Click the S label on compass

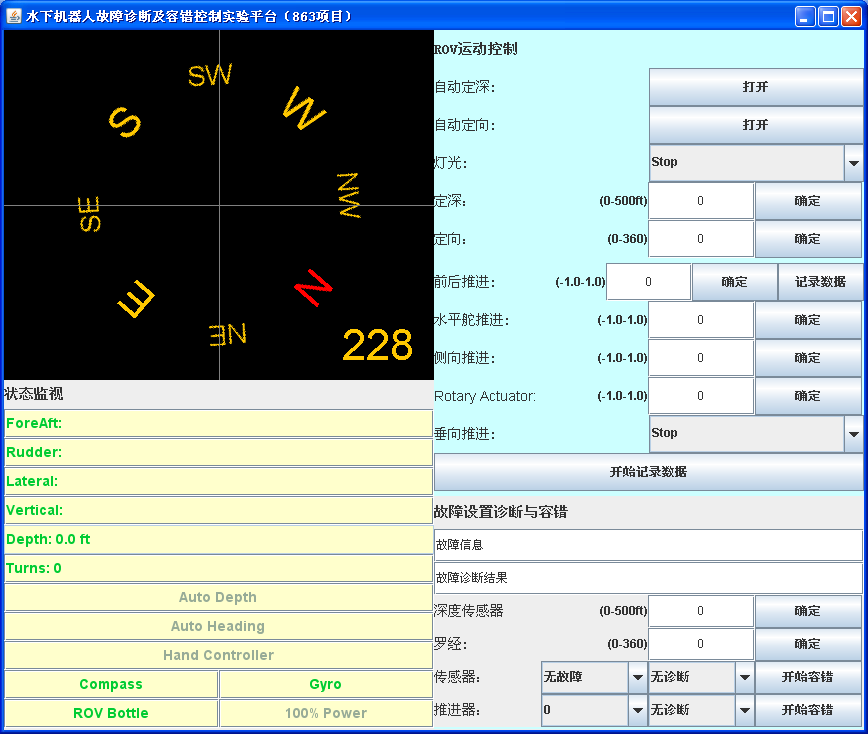click(x=125, y=122)
